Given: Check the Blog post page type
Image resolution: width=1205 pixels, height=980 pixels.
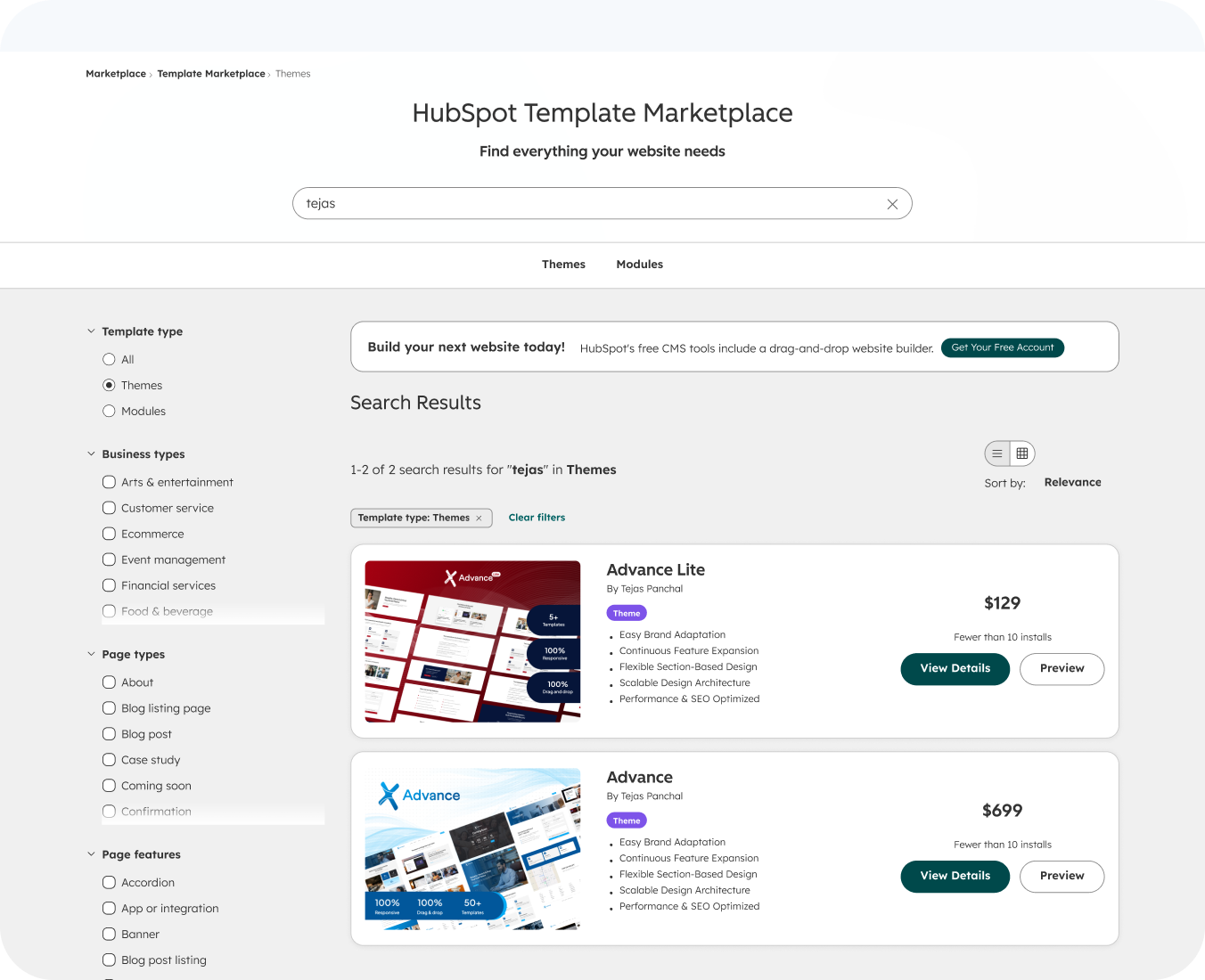Looking at the screenshot, I should [x=109, y=734].
